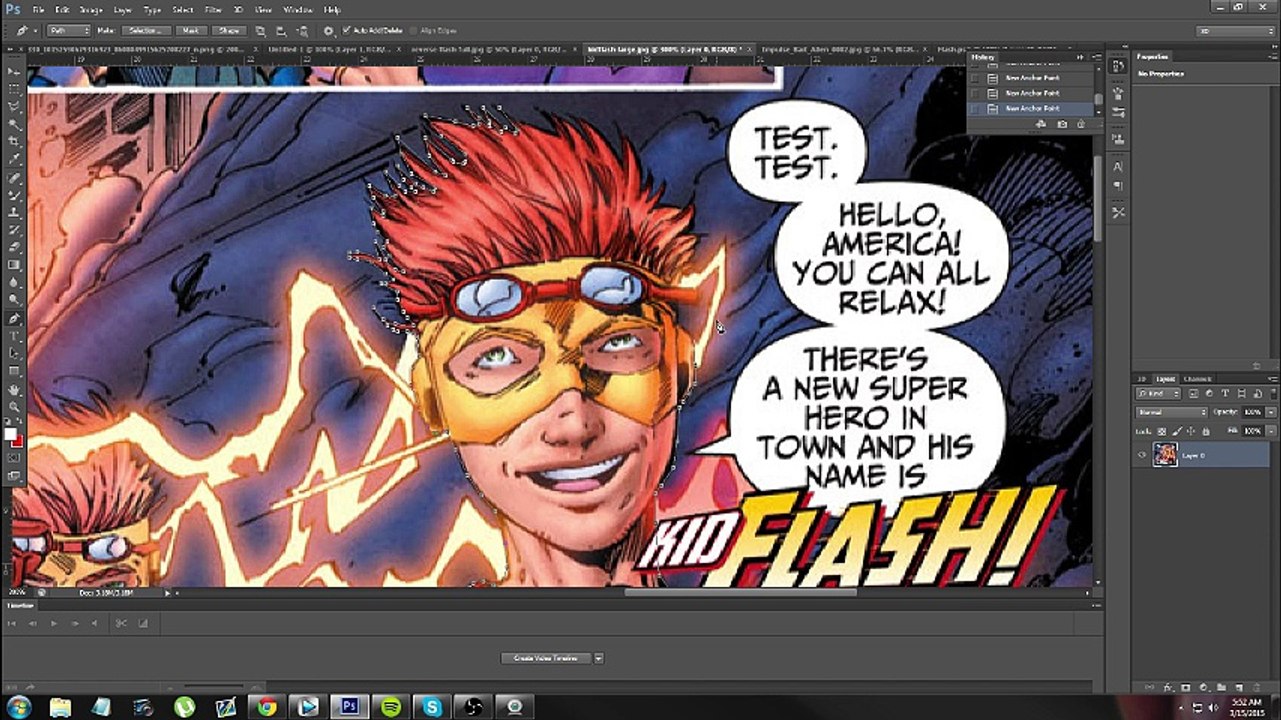The image size is (1281, 720).
Task: Cut the timeline clip with the scissors icon
Action: tap(120, 623)
